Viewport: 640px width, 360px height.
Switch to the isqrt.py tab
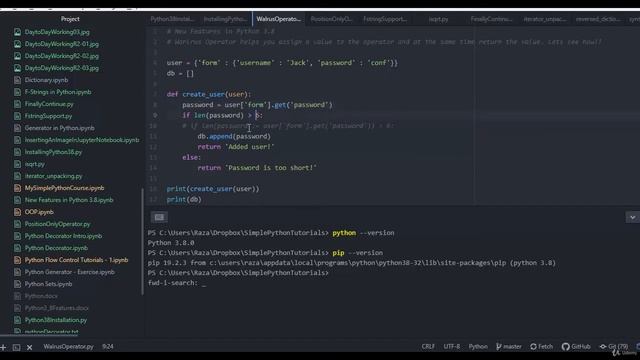click(x=438, y=19)
